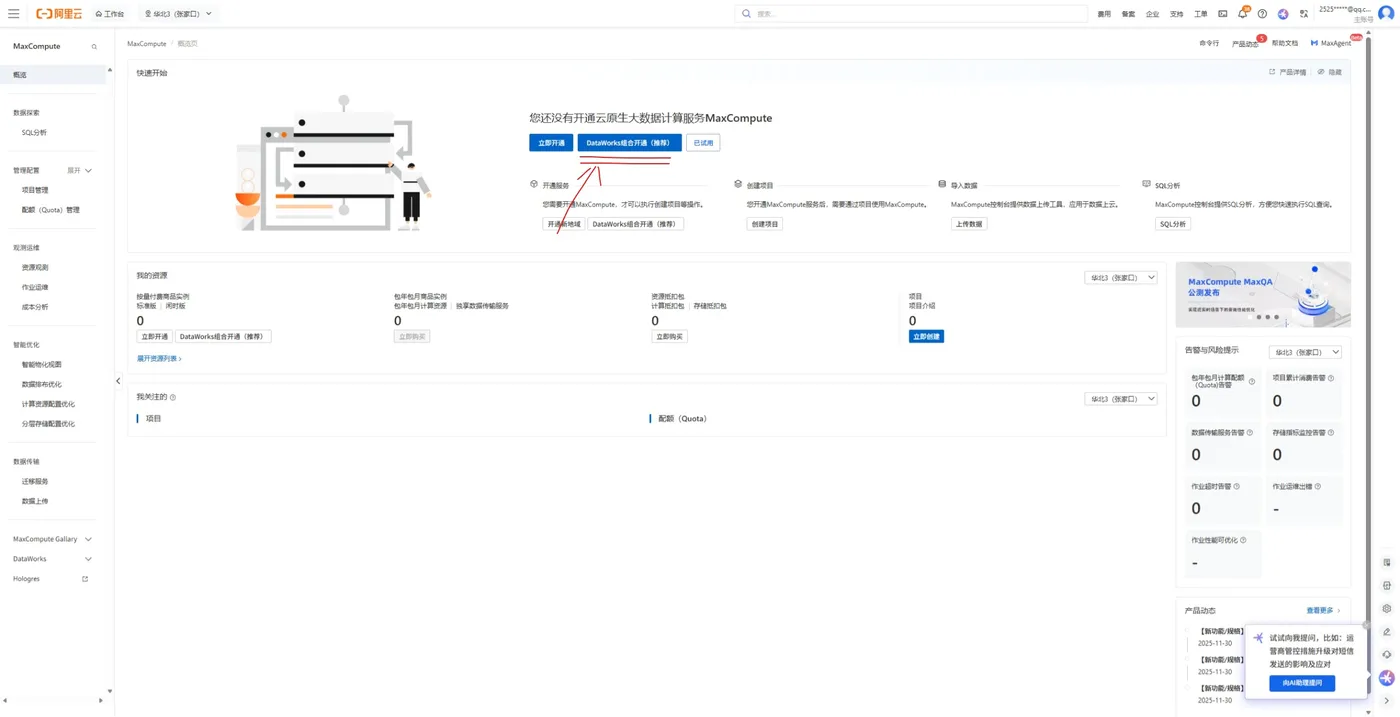Click 上传数据 button
1400x717 pixels.
pos(969,224)
